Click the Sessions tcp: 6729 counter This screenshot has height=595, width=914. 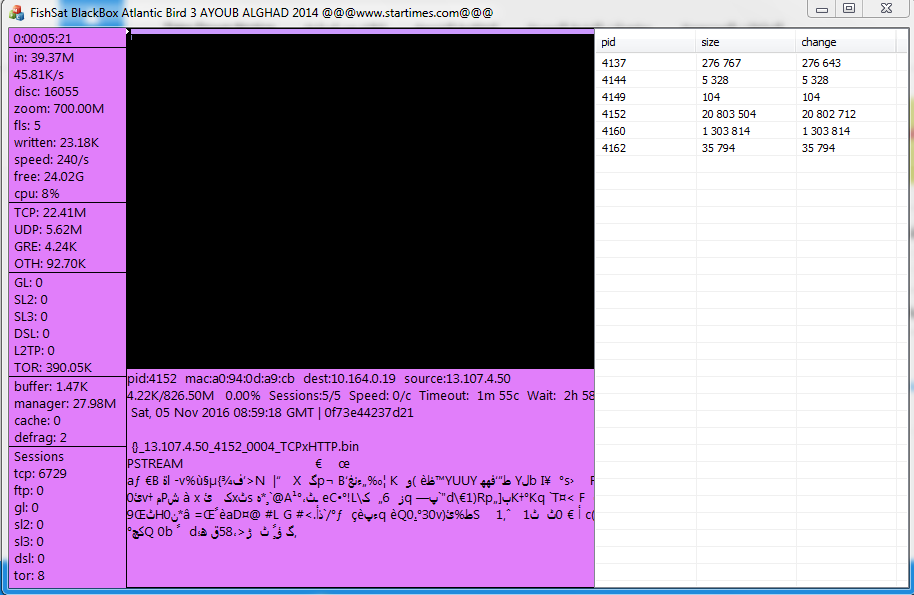click(x=40, y=474)
